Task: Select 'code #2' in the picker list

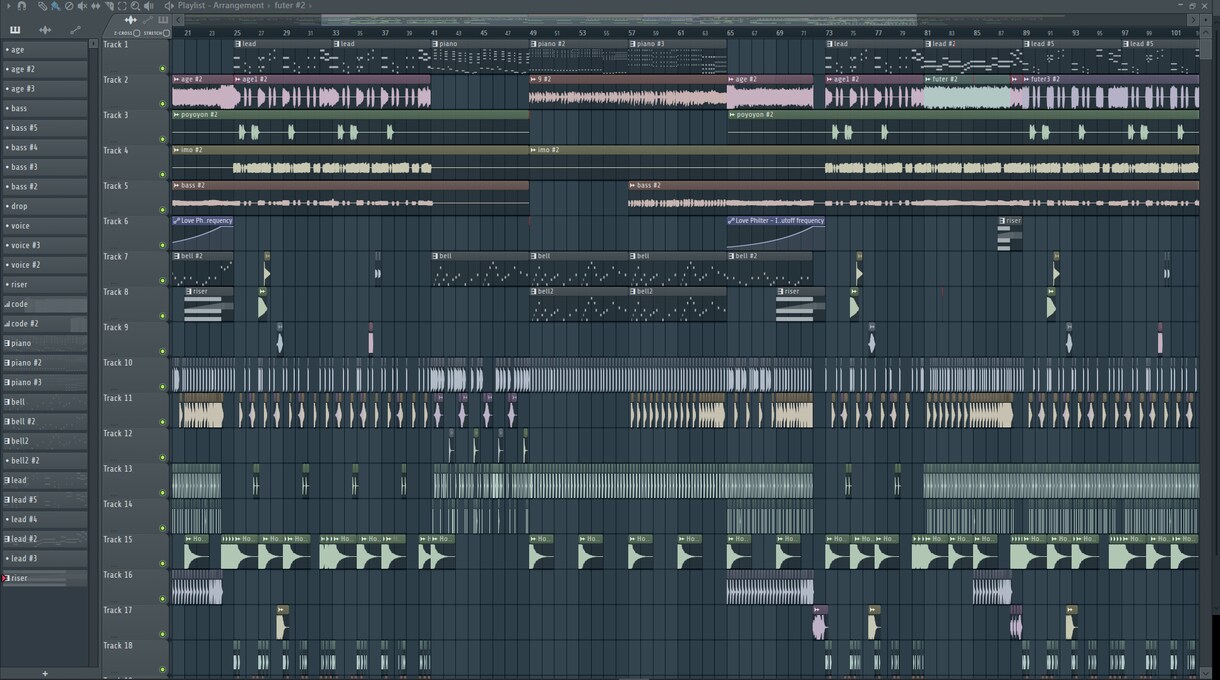Action: click(44, 324)
